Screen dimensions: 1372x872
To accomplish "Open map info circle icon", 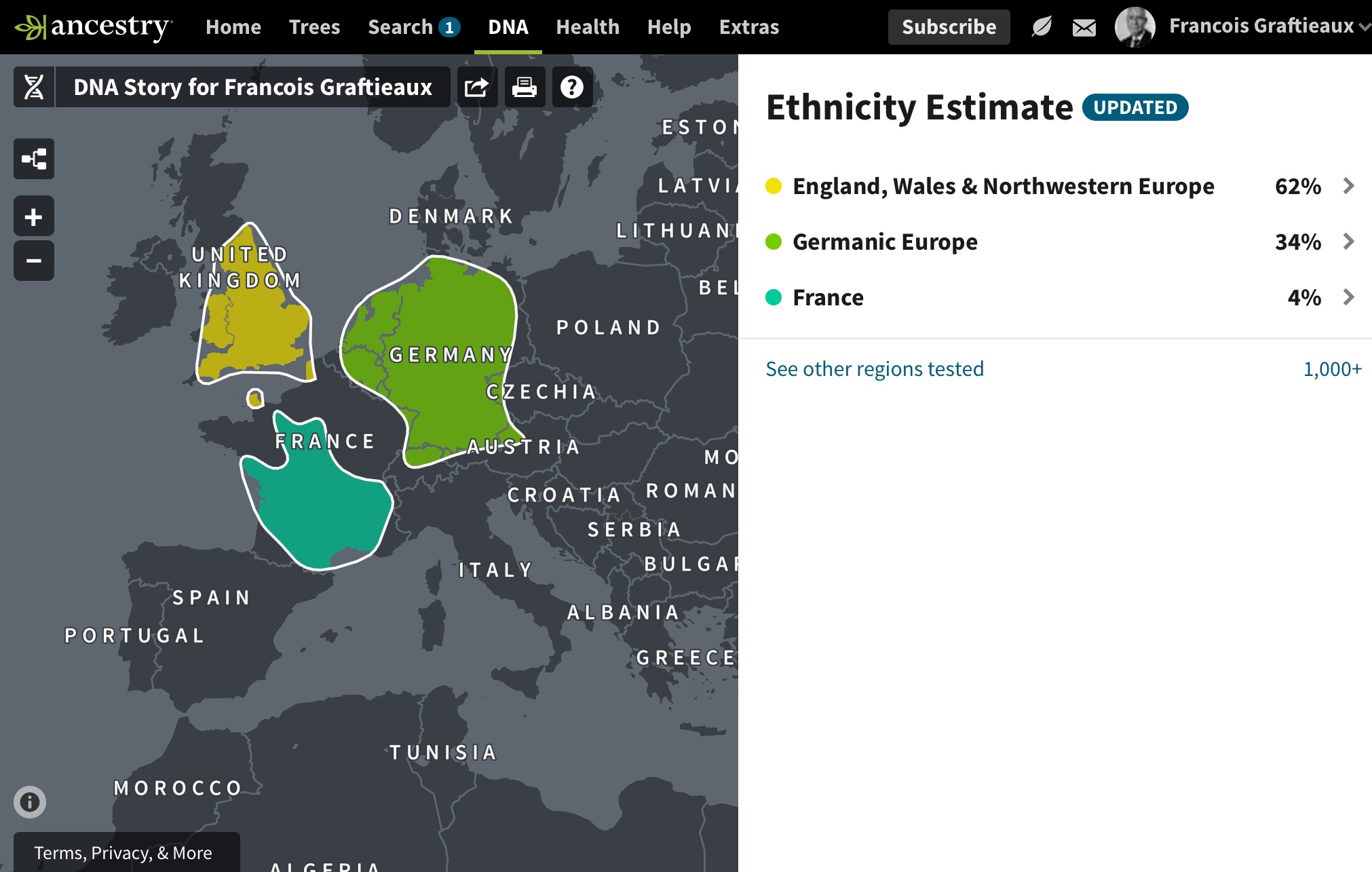I will click(30, 802).
